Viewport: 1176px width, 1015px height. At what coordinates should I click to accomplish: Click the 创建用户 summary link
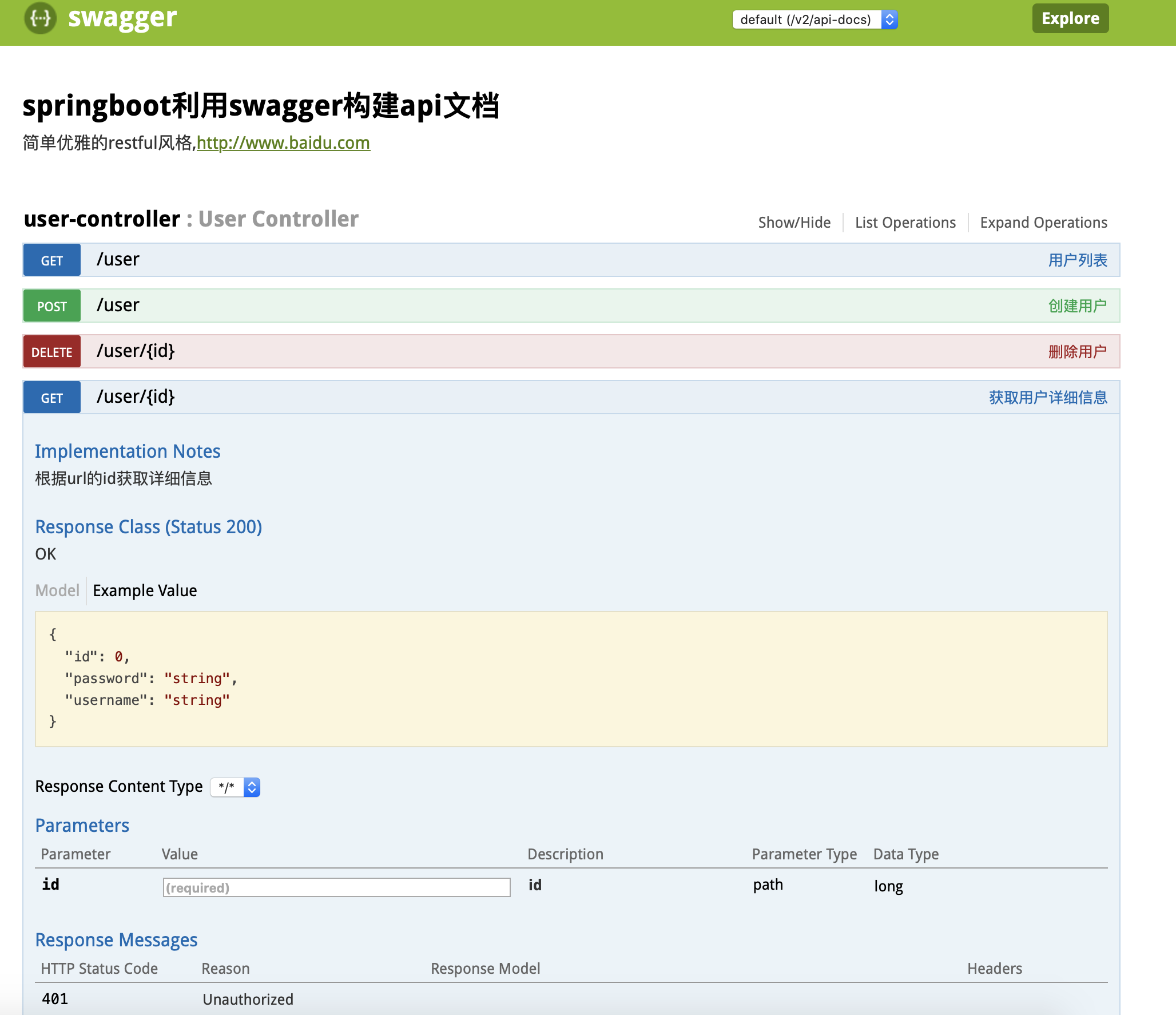(x=1078, y=306)
